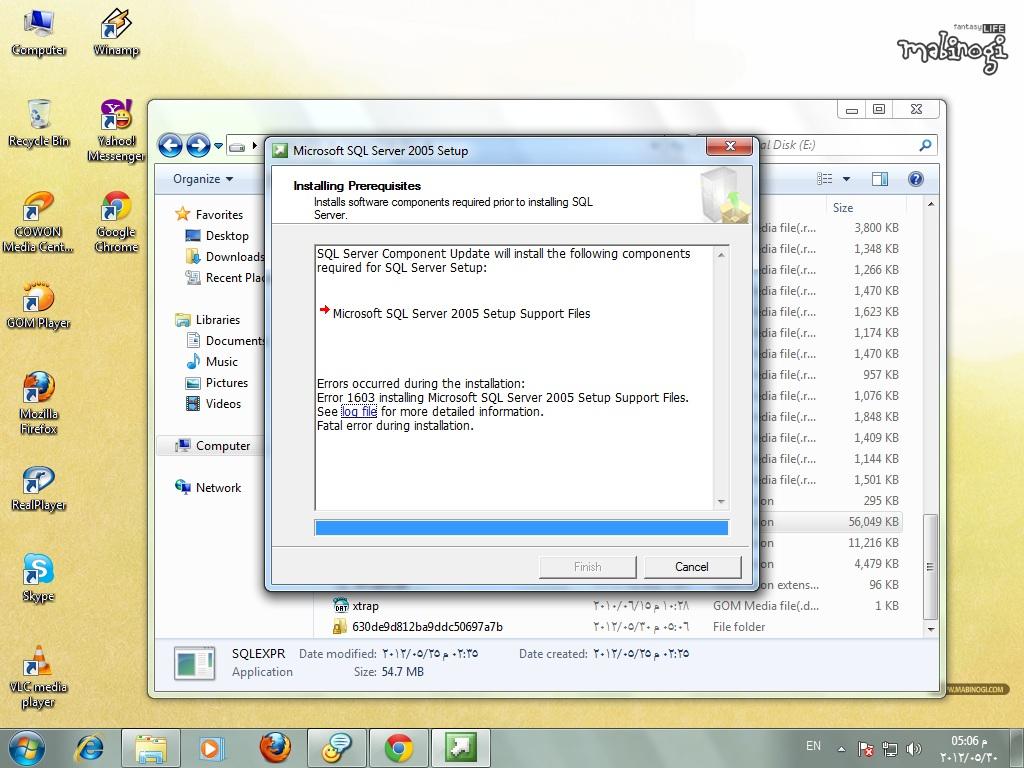Open the Music library

coord(212,362)
